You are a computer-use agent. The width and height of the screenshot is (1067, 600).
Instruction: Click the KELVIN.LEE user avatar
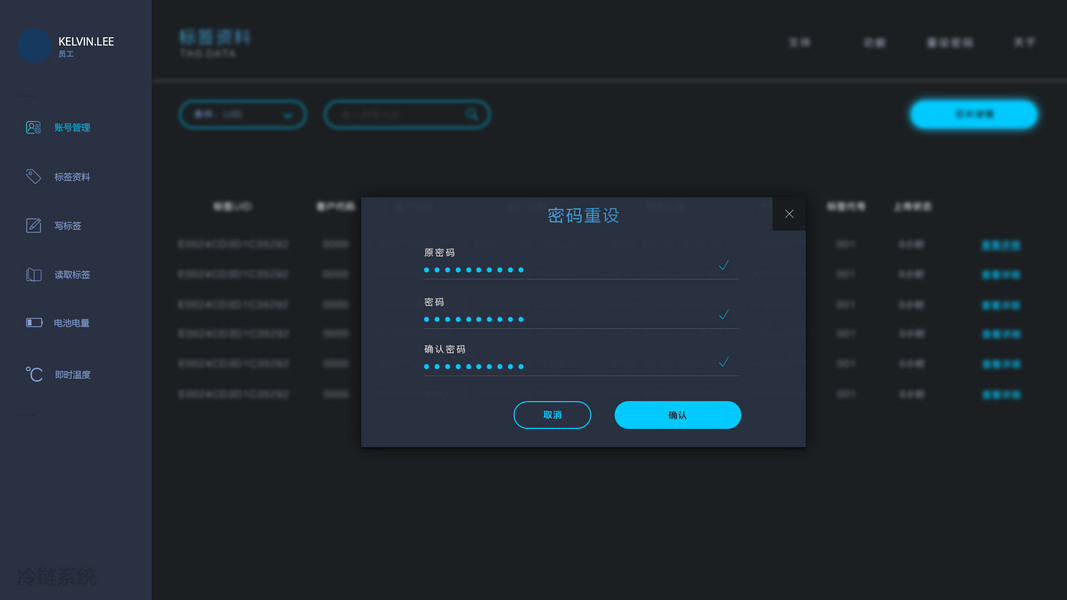[34, 46]
